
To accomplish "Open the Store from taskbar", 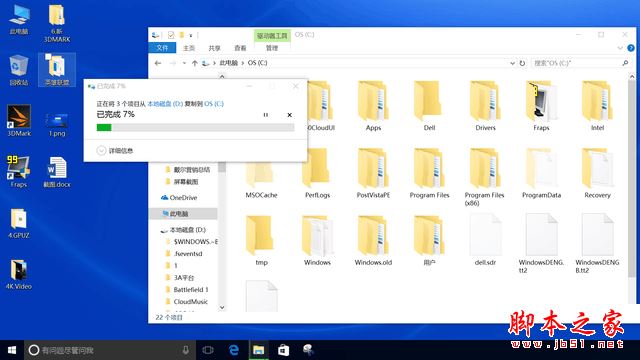I will [x=283, y=350].
